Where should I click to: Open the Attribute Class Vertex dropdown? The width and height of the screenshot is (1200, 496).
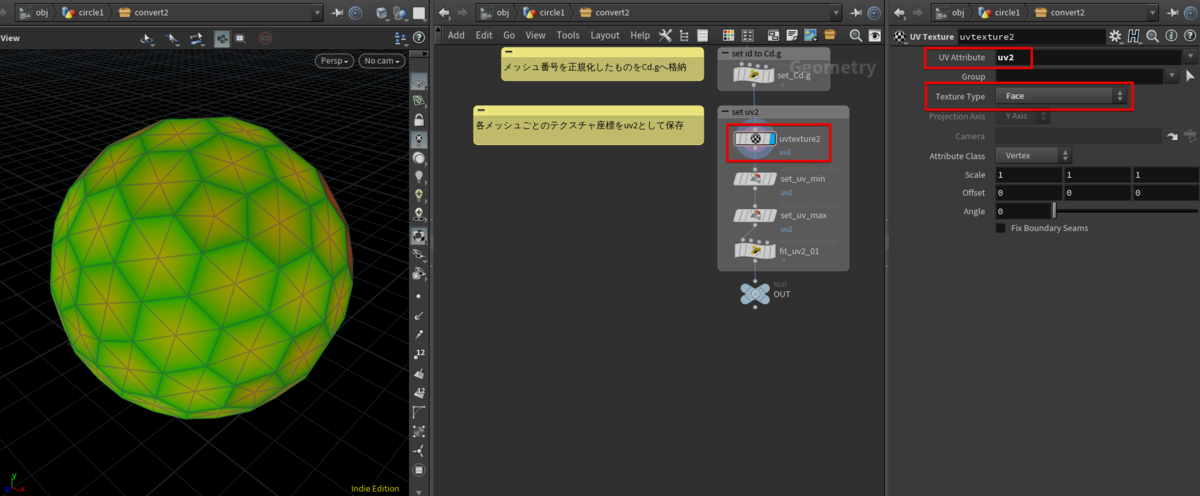1033,156
